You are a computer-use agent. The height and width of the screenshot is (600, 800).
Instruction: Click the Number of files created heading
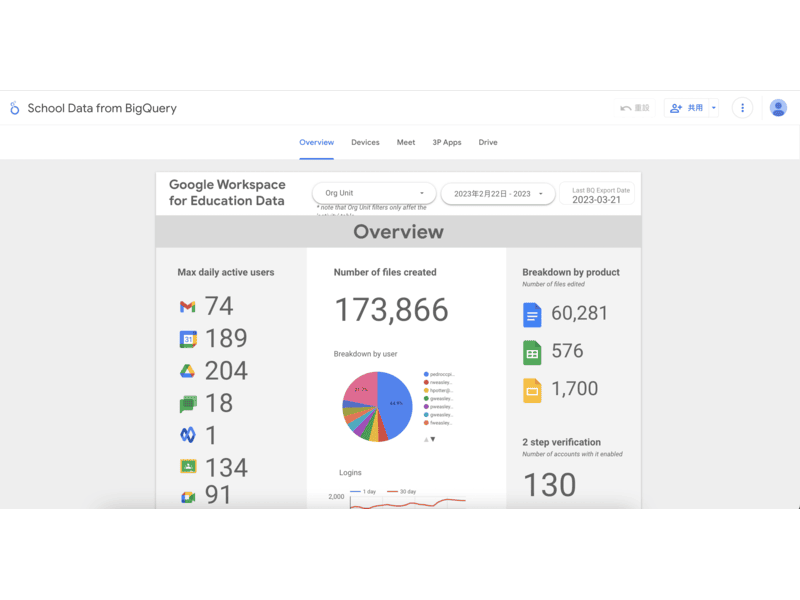[385, 272]
